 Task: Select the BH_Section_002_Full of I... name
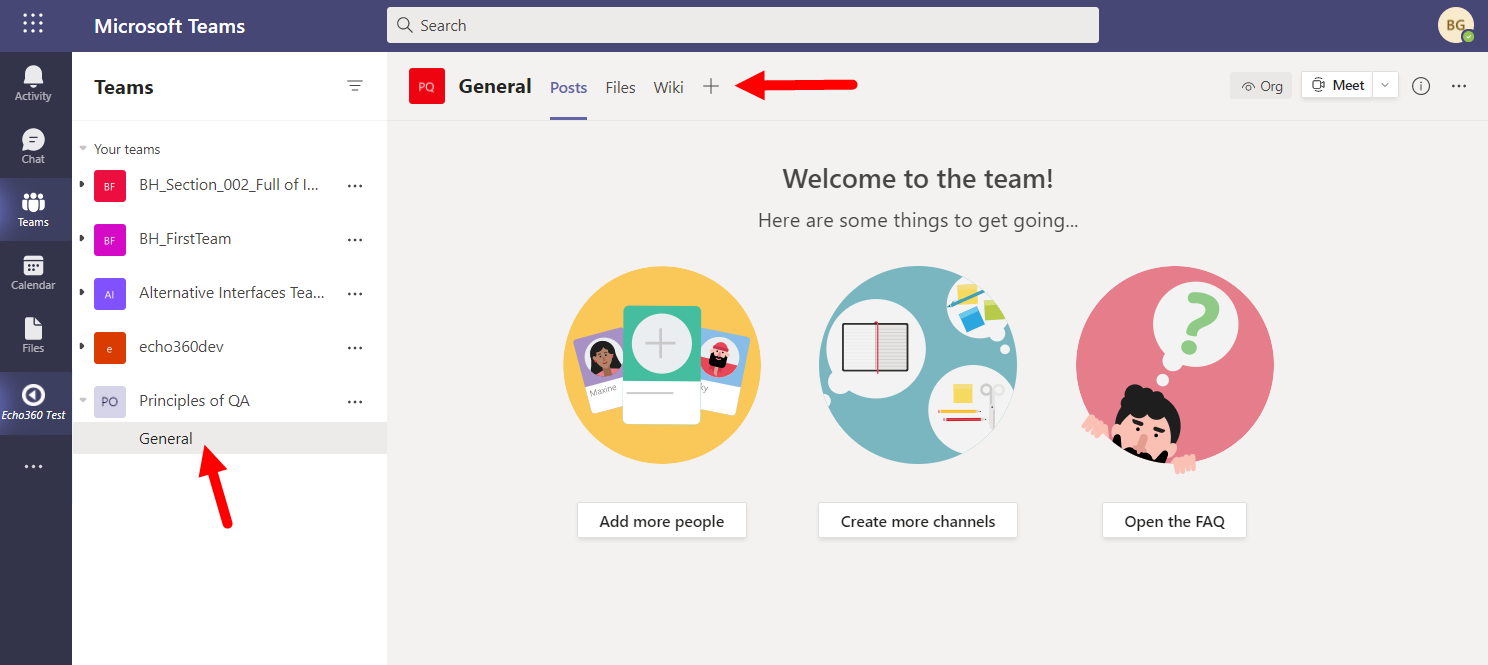coord(229,185)
